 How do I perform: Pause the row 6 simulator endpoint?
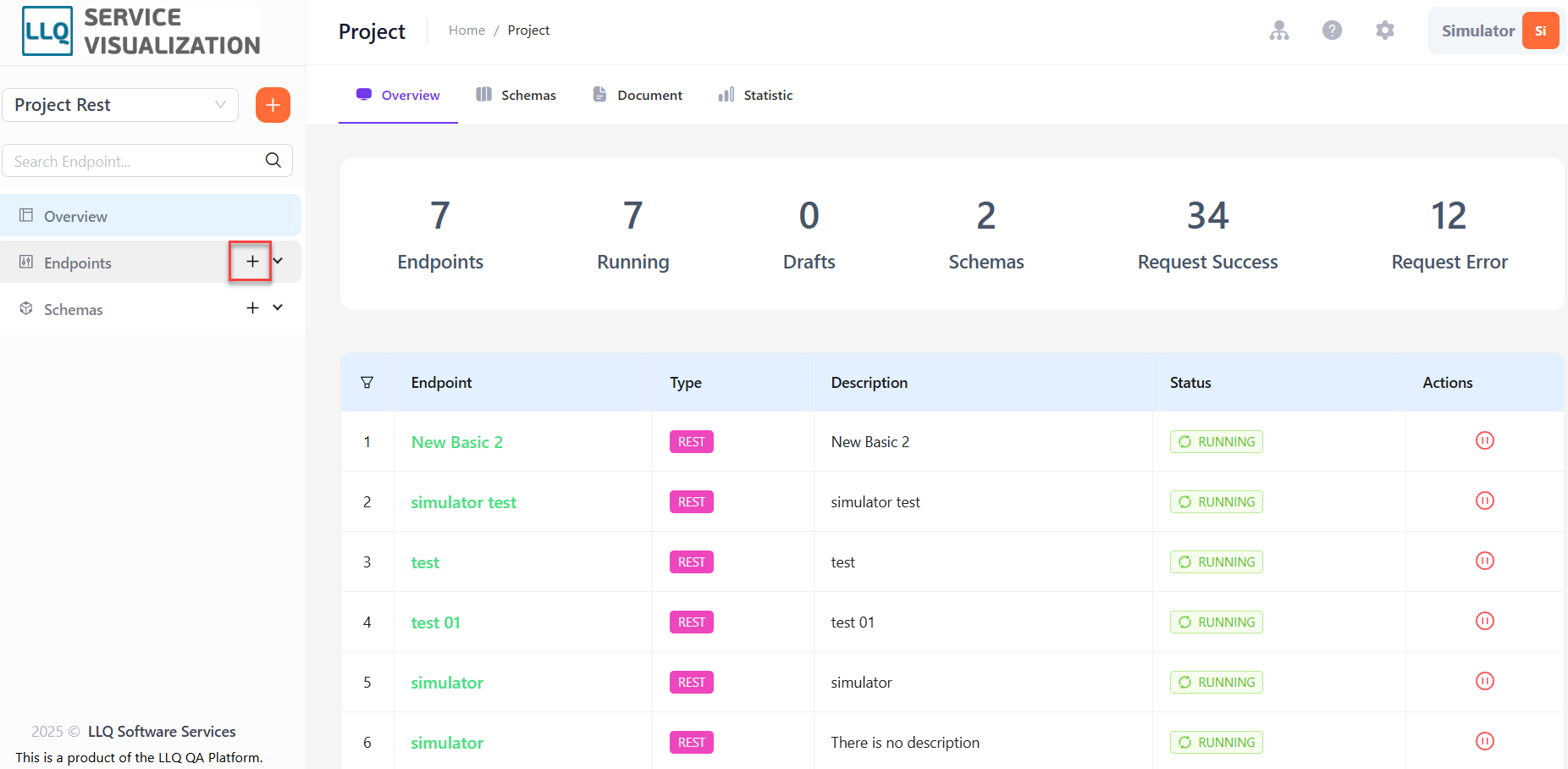pyautogui.click(x=1484, y=741)
